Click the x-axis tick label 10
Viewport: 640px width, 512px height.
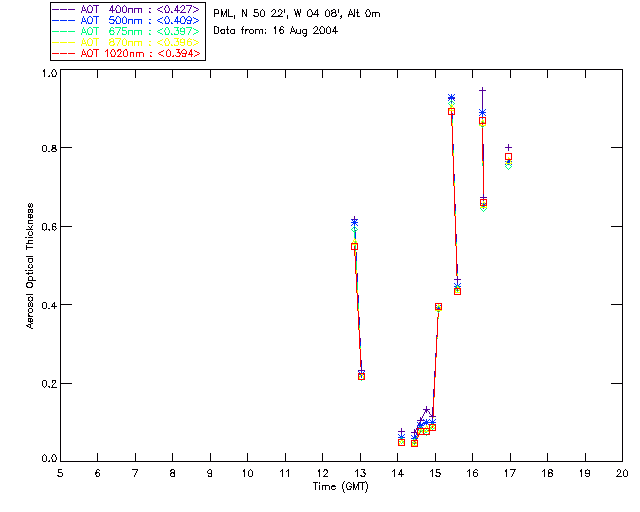(x=248, y=473)
